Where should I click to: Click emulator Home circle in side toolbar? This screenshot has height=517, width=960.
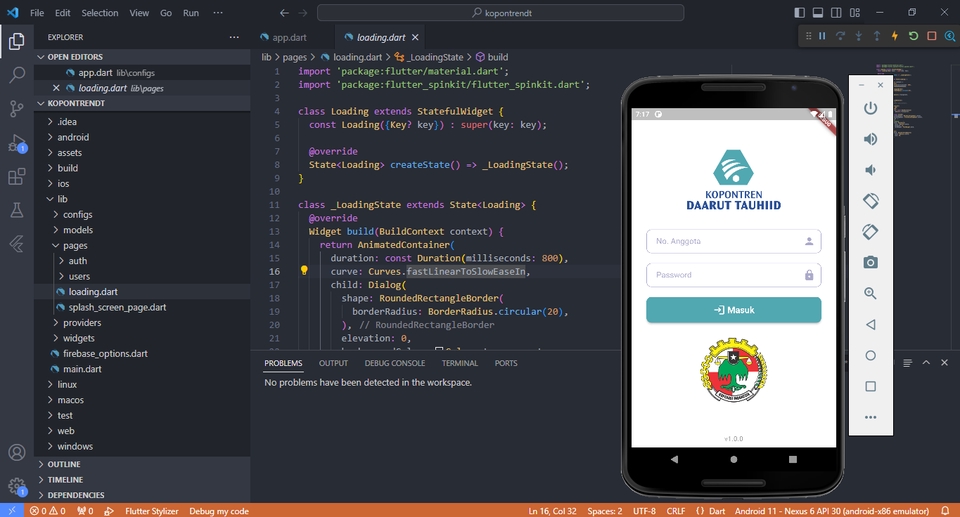click(x=870, y=355)
